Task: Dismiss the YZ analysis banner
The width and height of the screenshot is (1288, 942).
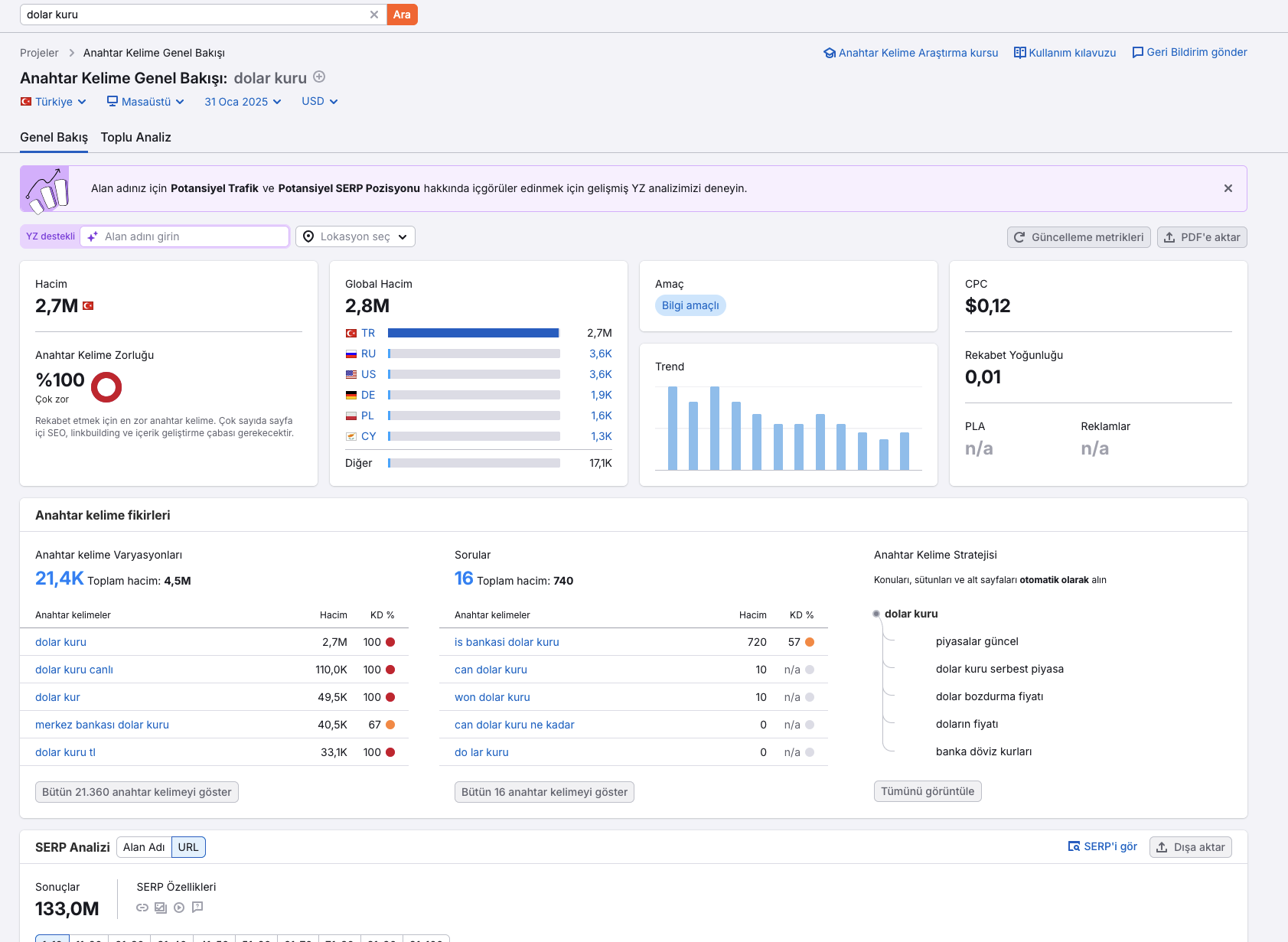Action: 1228,188
